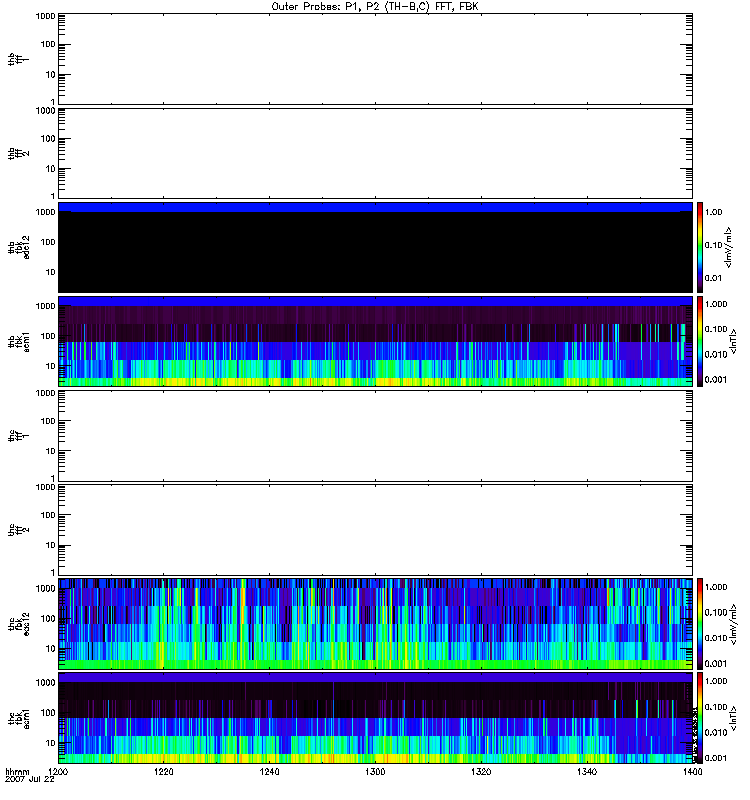Viewport: 750px width, 800px height.
Task: Select the 1320 time tick label
Action: point(481,773)
